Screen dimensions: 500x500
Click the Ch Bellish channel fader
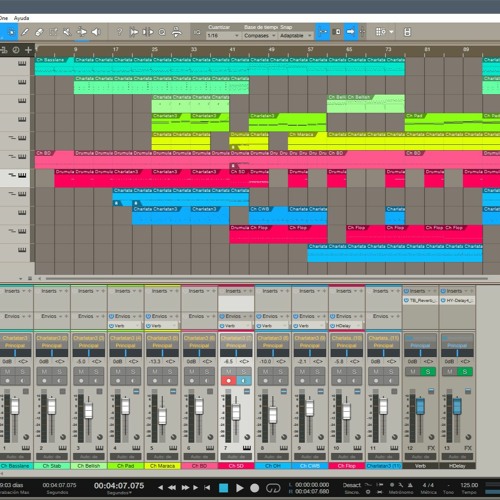(88, 411)
